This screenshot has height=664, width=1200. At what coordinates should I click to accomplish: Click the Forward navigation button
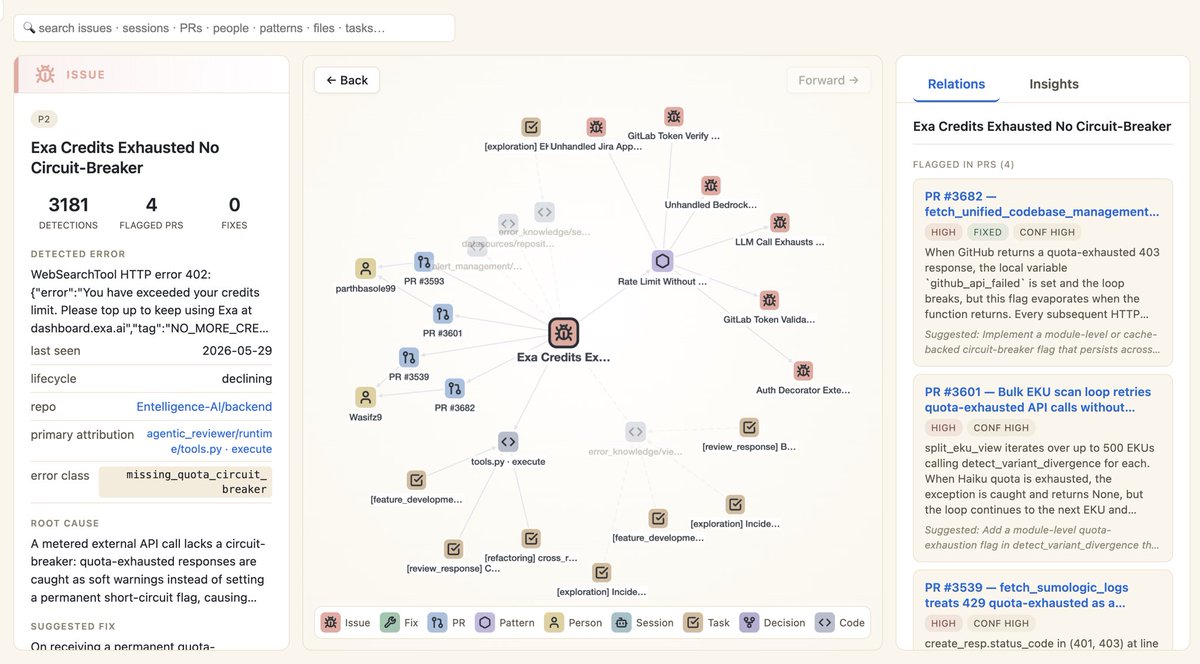tap(828, 80)
